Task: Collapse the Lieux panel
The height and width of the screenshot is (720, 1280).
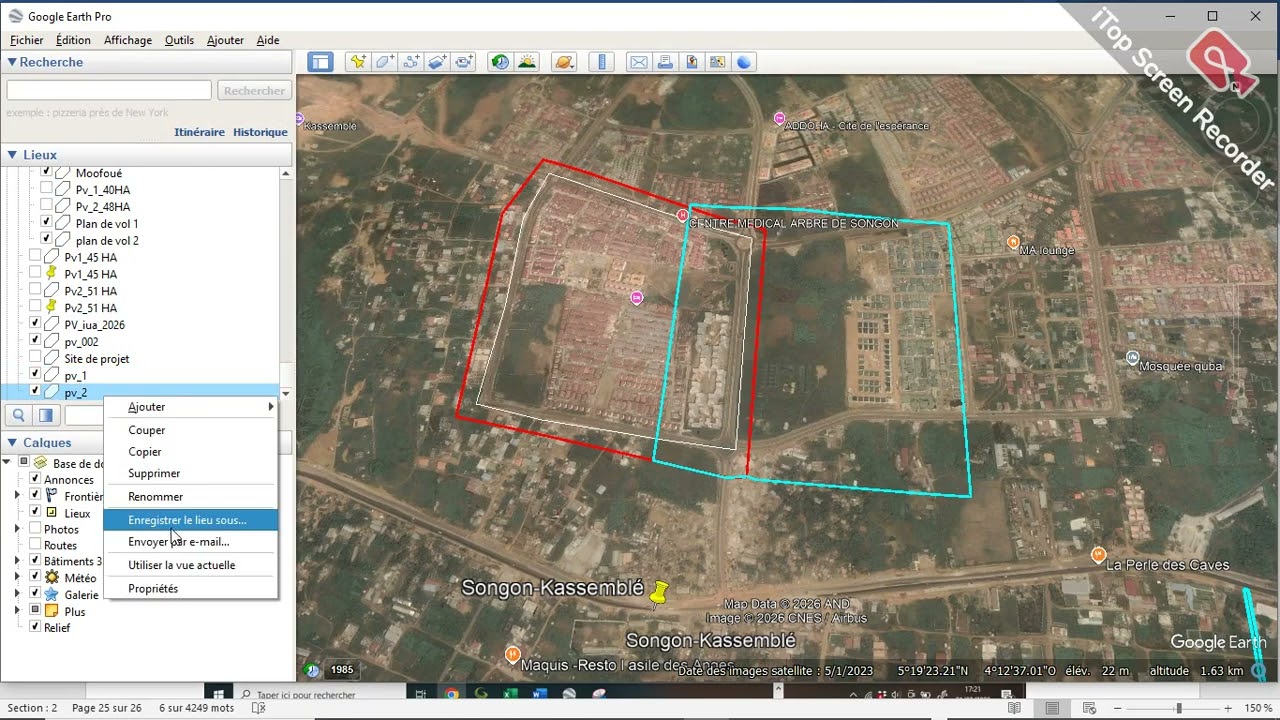Action: (12, 155)
